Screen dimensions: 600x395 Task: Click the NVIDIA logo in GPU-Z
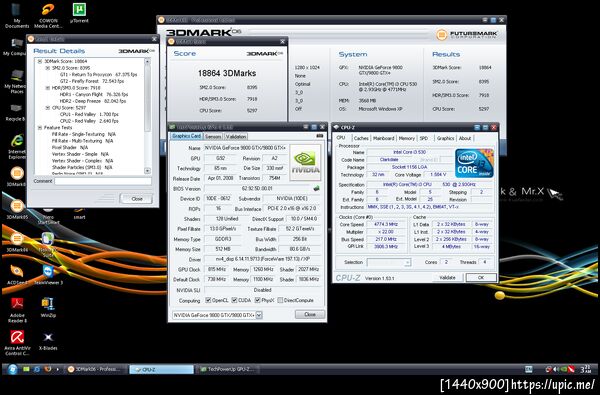(x=305, y=163)
